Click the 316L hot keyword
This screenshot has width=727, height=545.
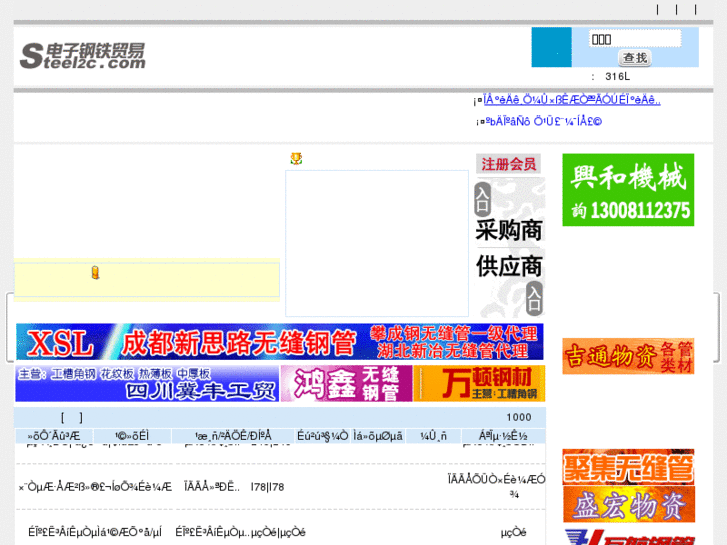coord(617,77)
